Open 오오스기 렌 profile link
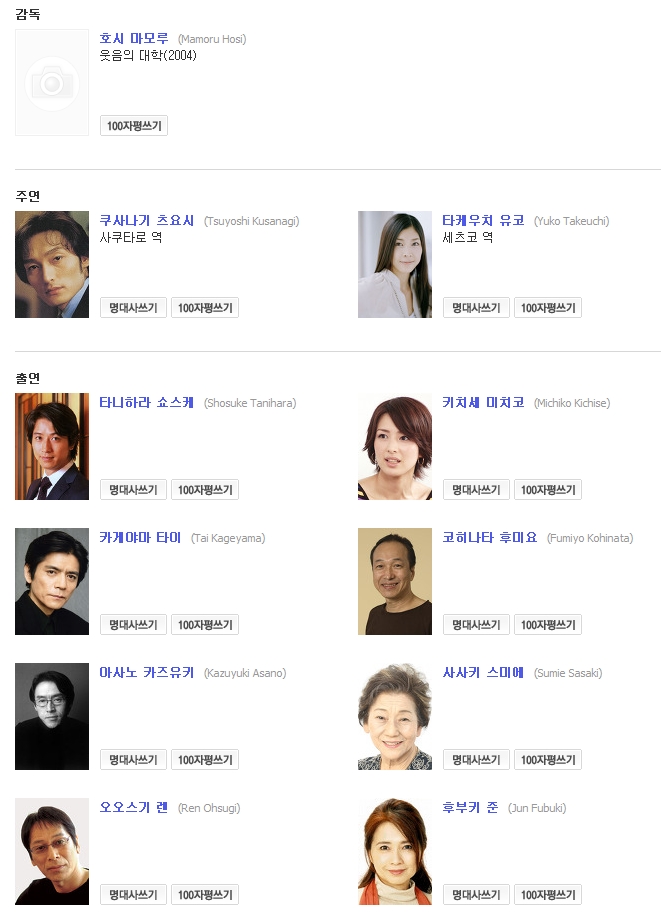This screenshot has width=661, height=921. point(133,808)
